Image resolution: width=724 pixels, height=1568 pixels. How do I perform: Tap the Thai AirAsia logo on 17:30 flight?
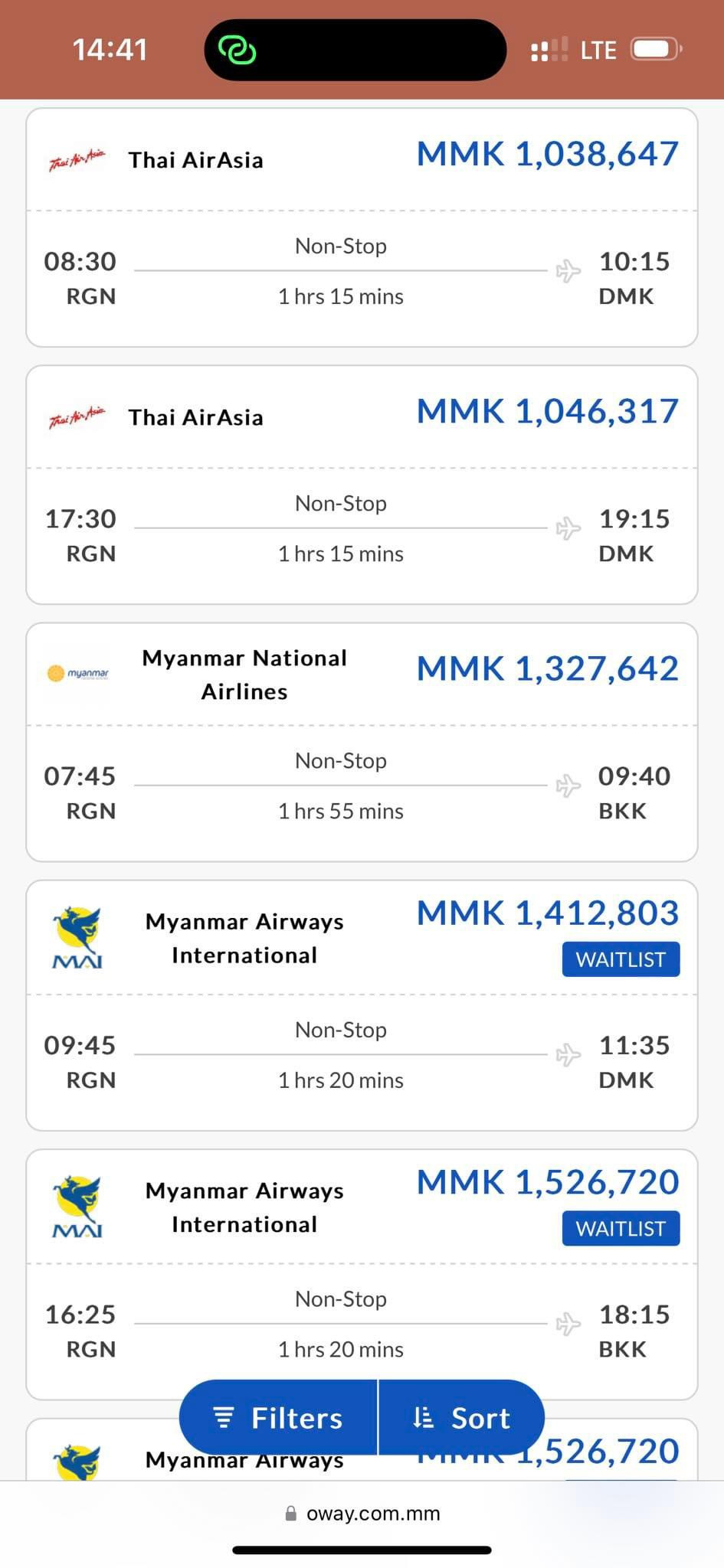tap(77, 417)
